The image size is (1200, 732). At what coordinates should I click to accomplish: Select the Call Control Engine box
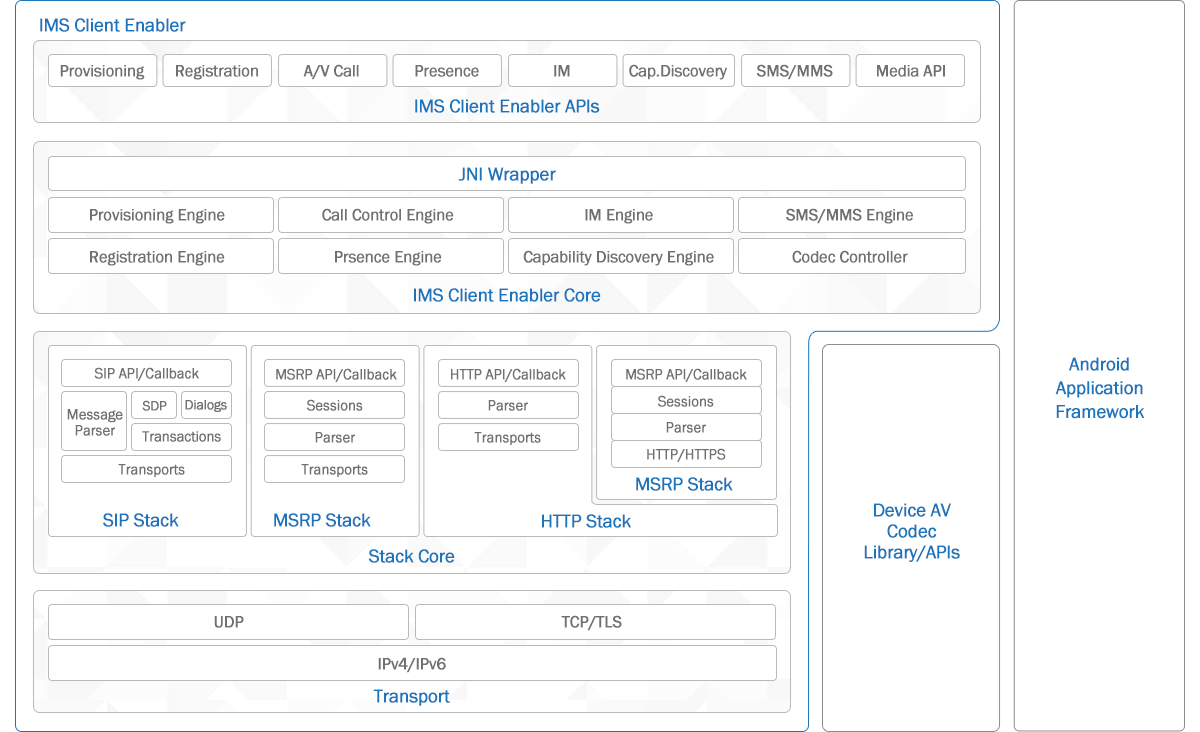point(391,215)
